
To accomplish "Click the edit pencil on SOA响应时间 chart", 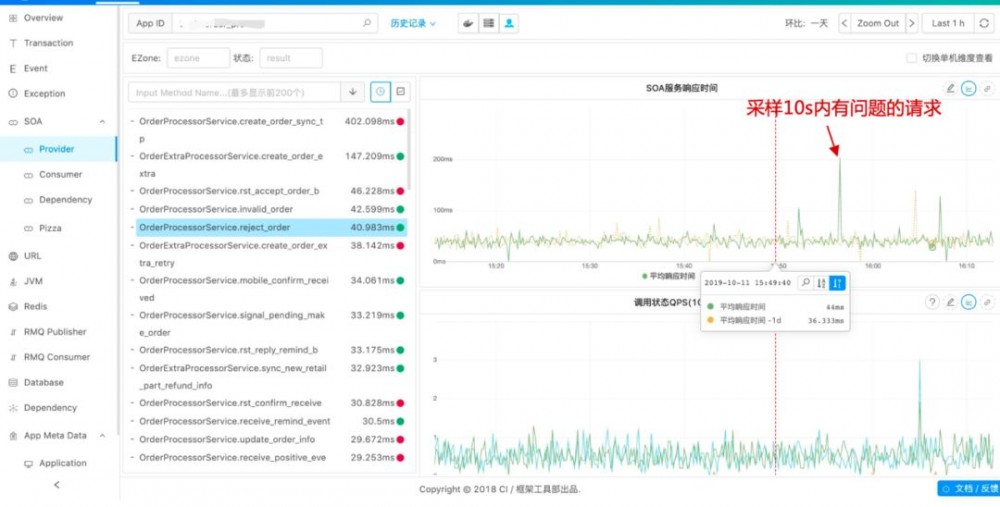I will [950, 89].
